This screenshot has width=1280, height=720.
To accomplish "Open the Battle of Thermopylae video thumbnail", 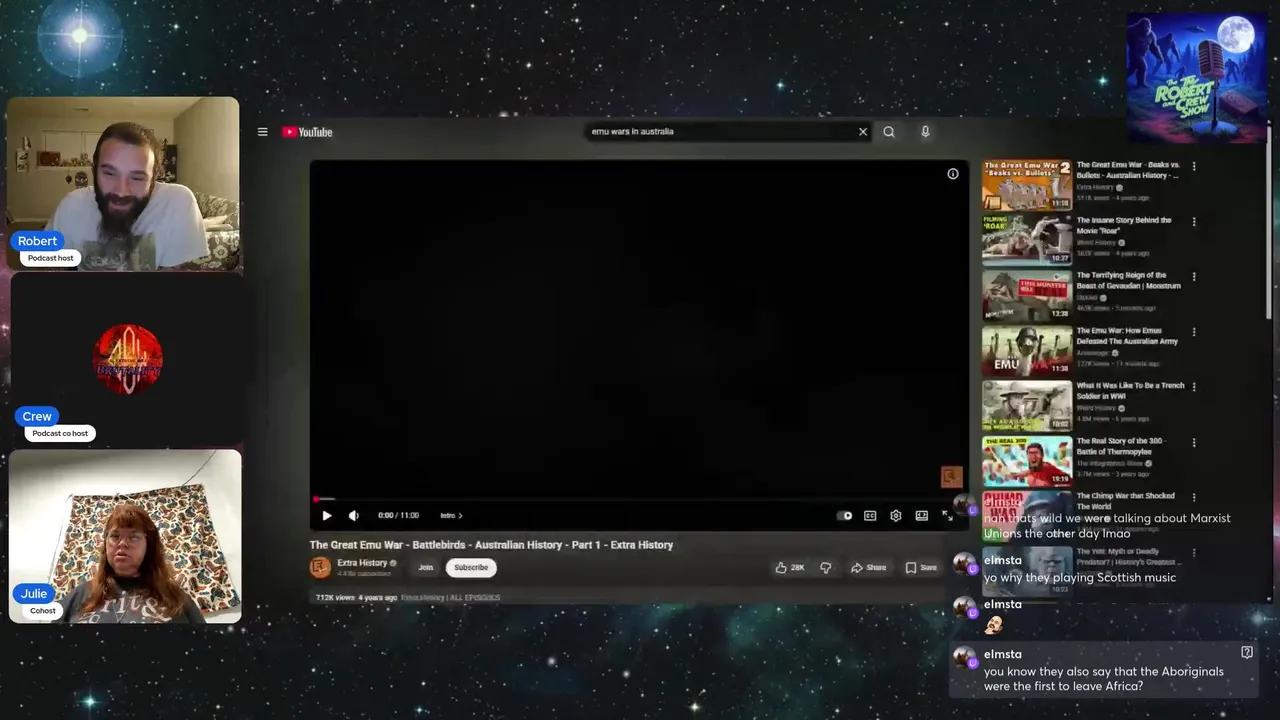I will (x=1027, y=461).
